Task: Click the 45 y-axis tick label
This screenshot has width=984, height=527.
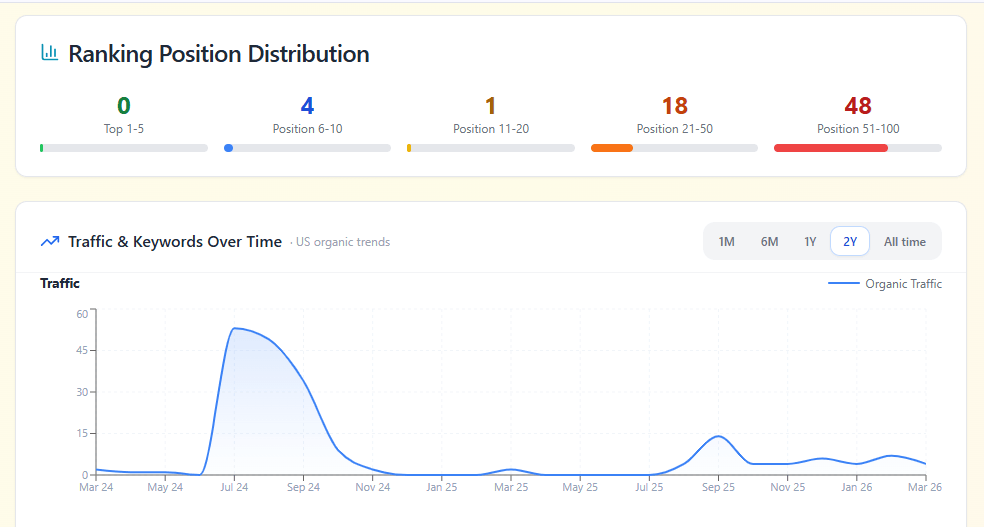Action: pos(82,350)
